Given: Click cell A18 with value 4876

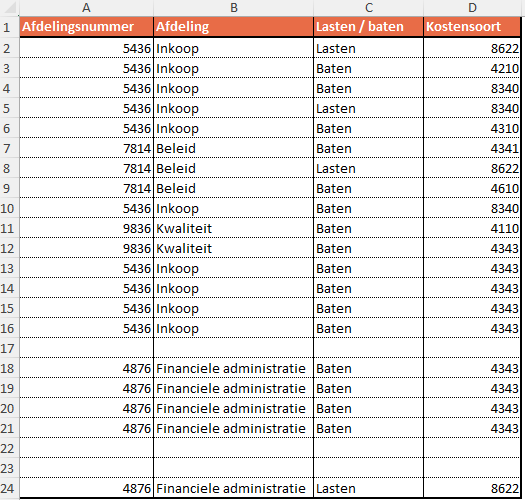Looking at the screenshot, I should [86, 368].
